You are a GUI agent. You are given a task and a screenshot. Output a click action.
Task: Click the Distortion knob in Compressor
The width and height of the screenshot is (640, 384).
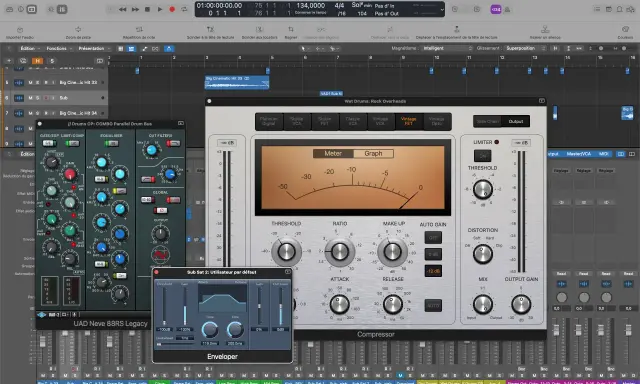483,253
